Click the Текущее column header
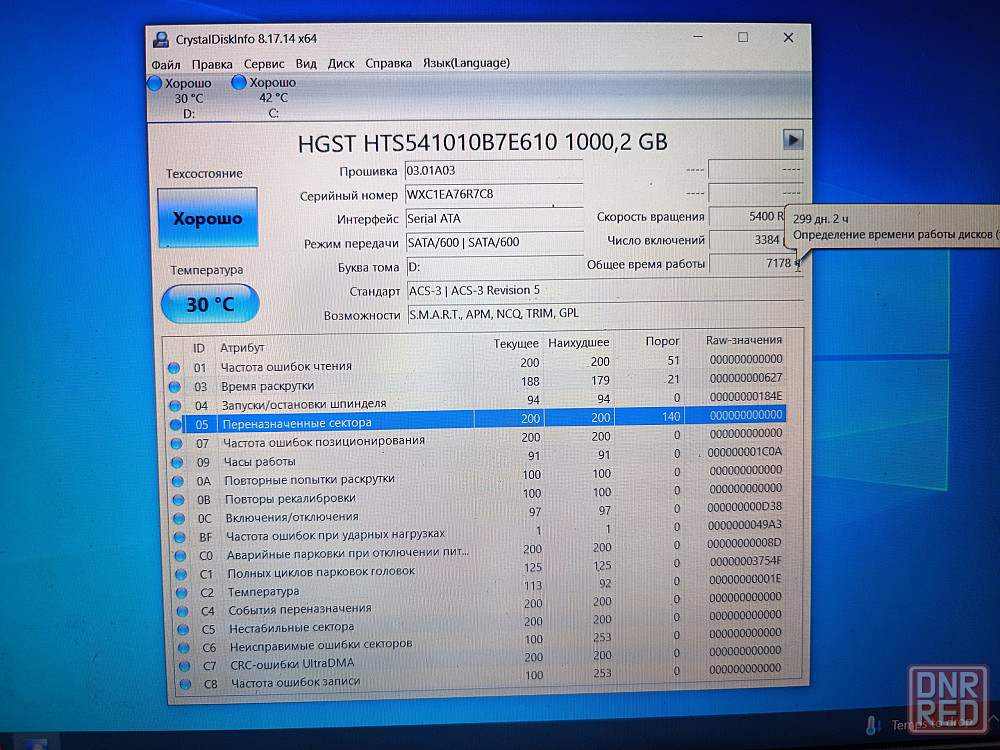This screenshot has height=750, width=1000. point(516,344)
